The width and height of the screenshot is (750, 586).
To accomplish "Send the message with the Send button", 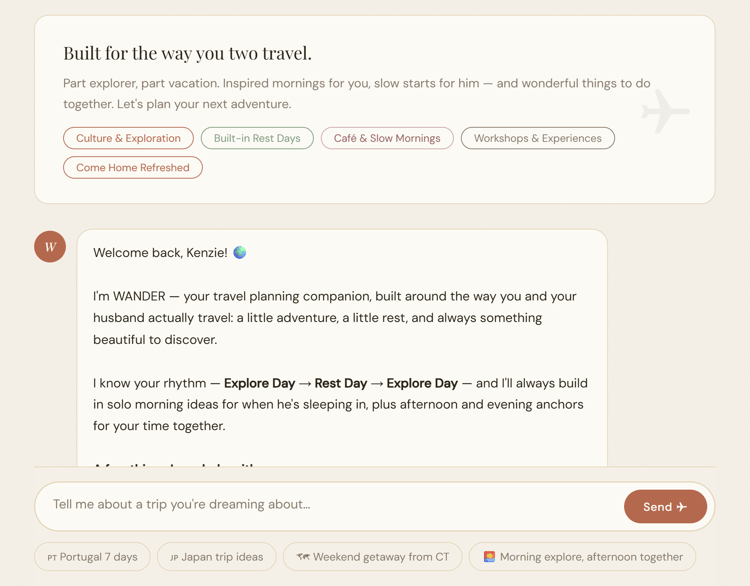I will (x=665, y=507).
